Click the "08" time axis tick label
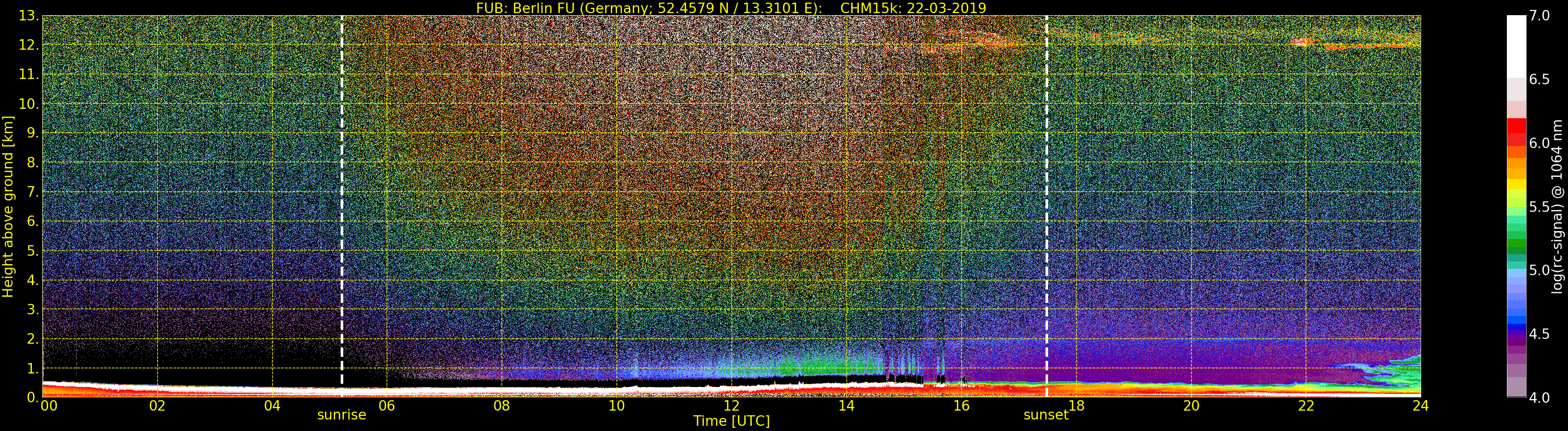Image resolution: width=1568 pixels, height=431 pixels. pyautogui.click(x=502, y=406)
